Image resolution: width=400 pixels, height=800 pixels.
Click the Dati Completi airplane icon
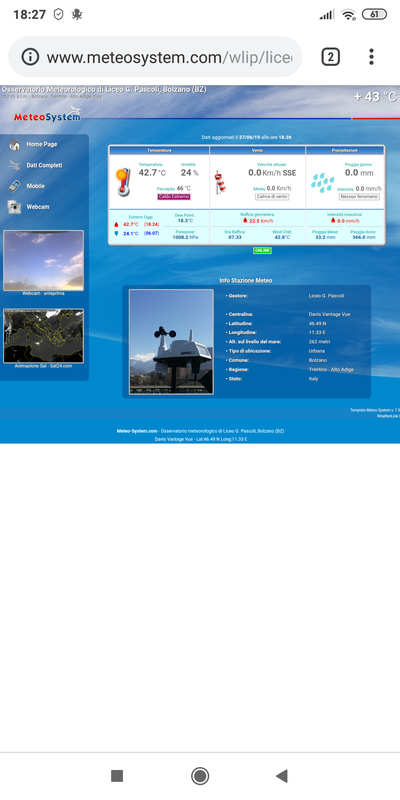click(15, 165)
